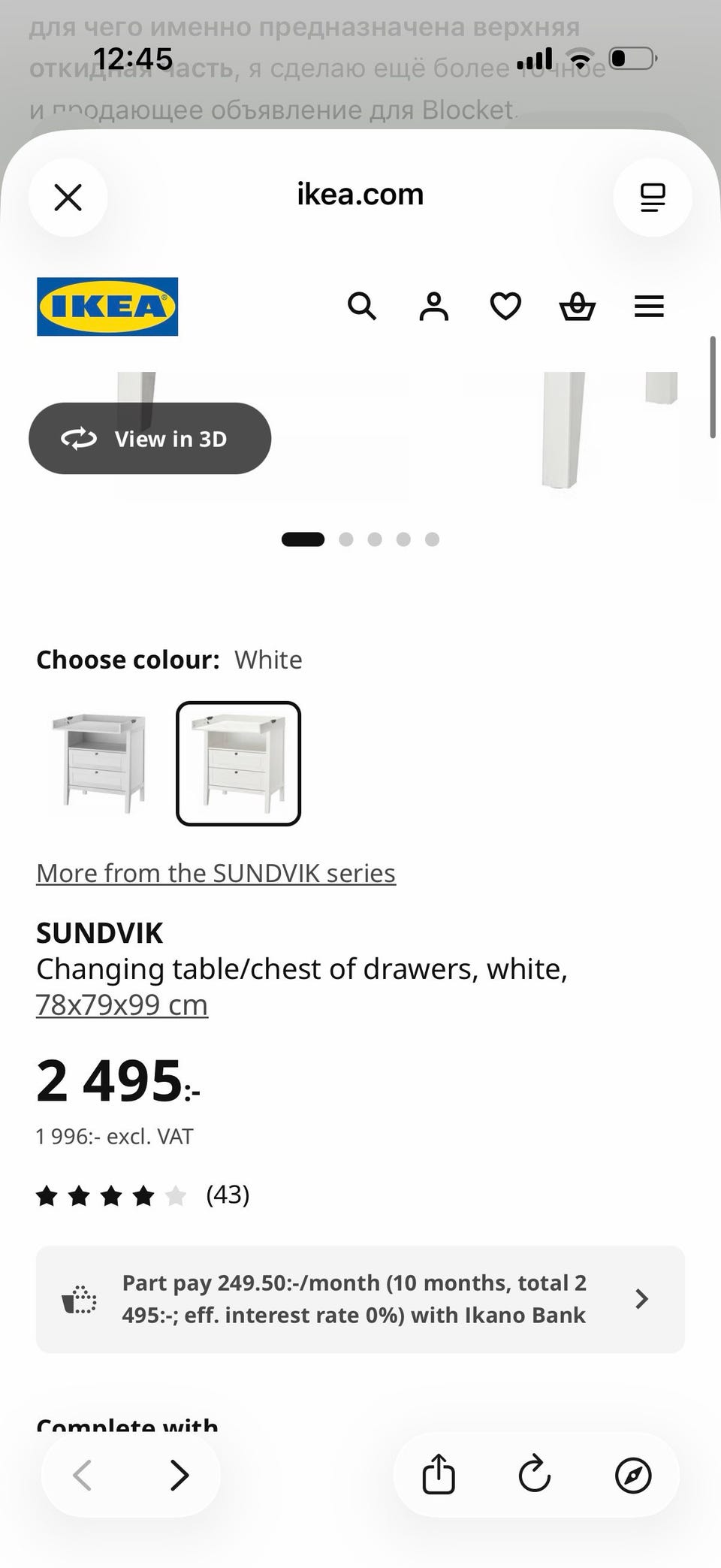
Task: Open the IKEA hamburger menu
Action: point(649,307)
